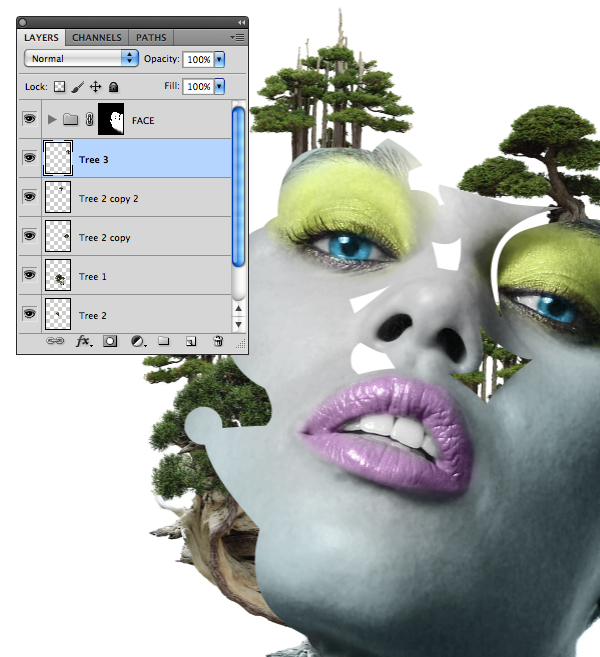
Task: Select the Tree 2 copy 2 thumbnail
Action: pos(58,197)
